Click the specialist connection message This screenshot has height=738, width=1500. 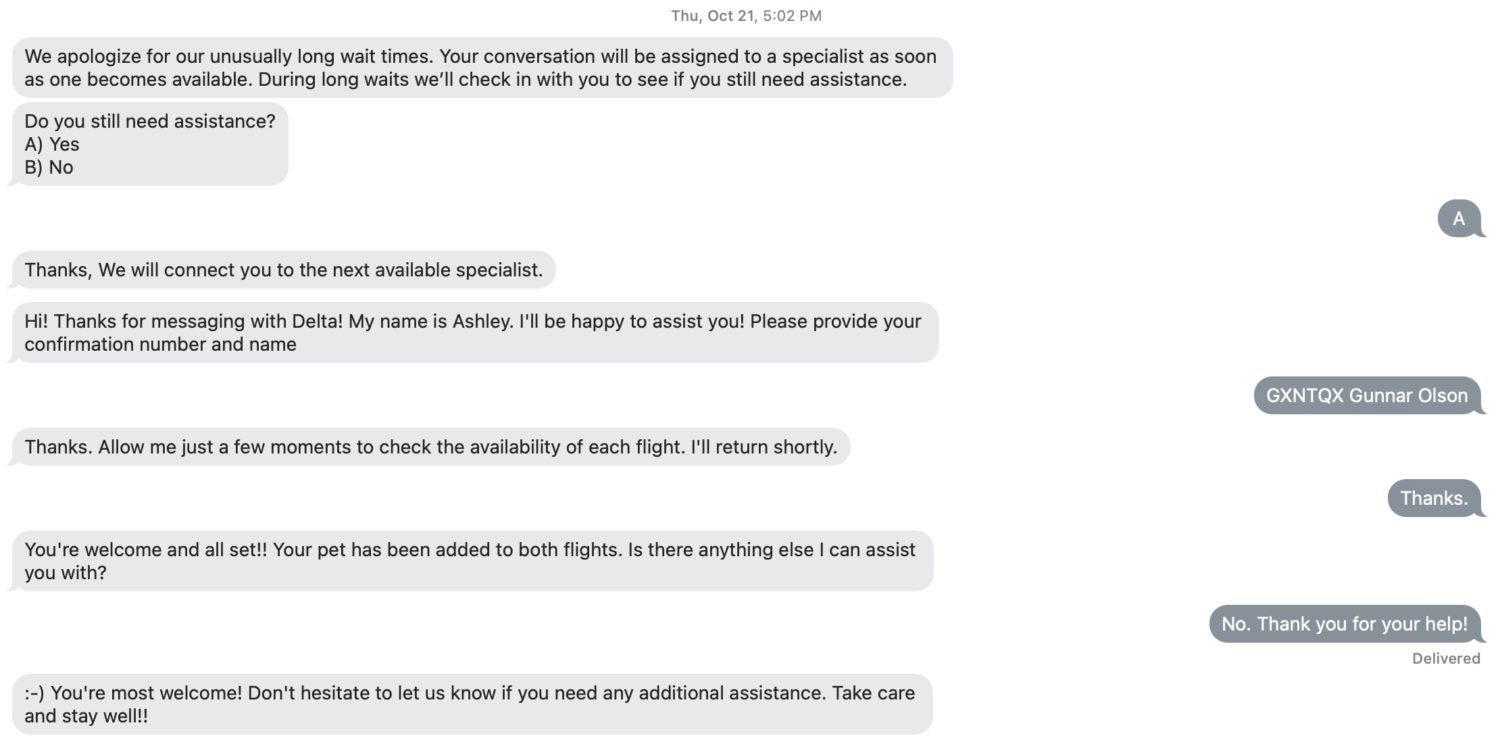pyautogui.click(x=283, y=270)
